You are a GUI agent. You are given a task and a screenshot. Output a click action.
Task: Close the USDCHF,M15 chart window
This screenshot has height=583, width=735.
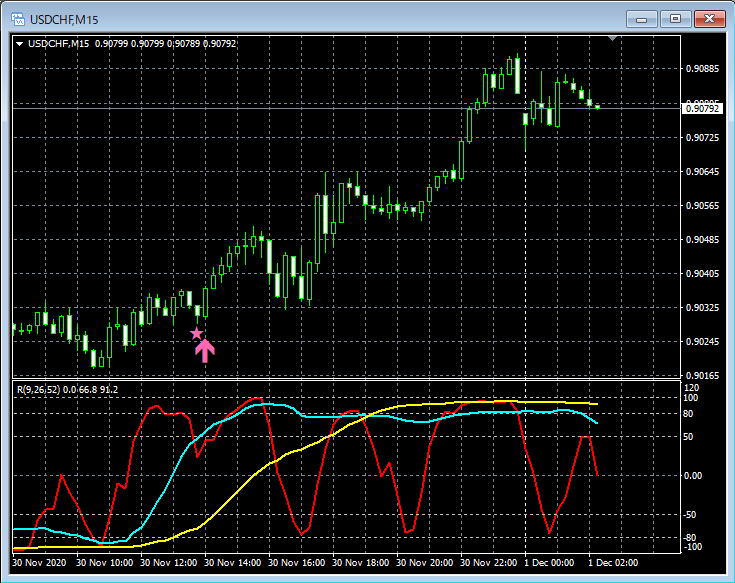click(x=709, y=19)
